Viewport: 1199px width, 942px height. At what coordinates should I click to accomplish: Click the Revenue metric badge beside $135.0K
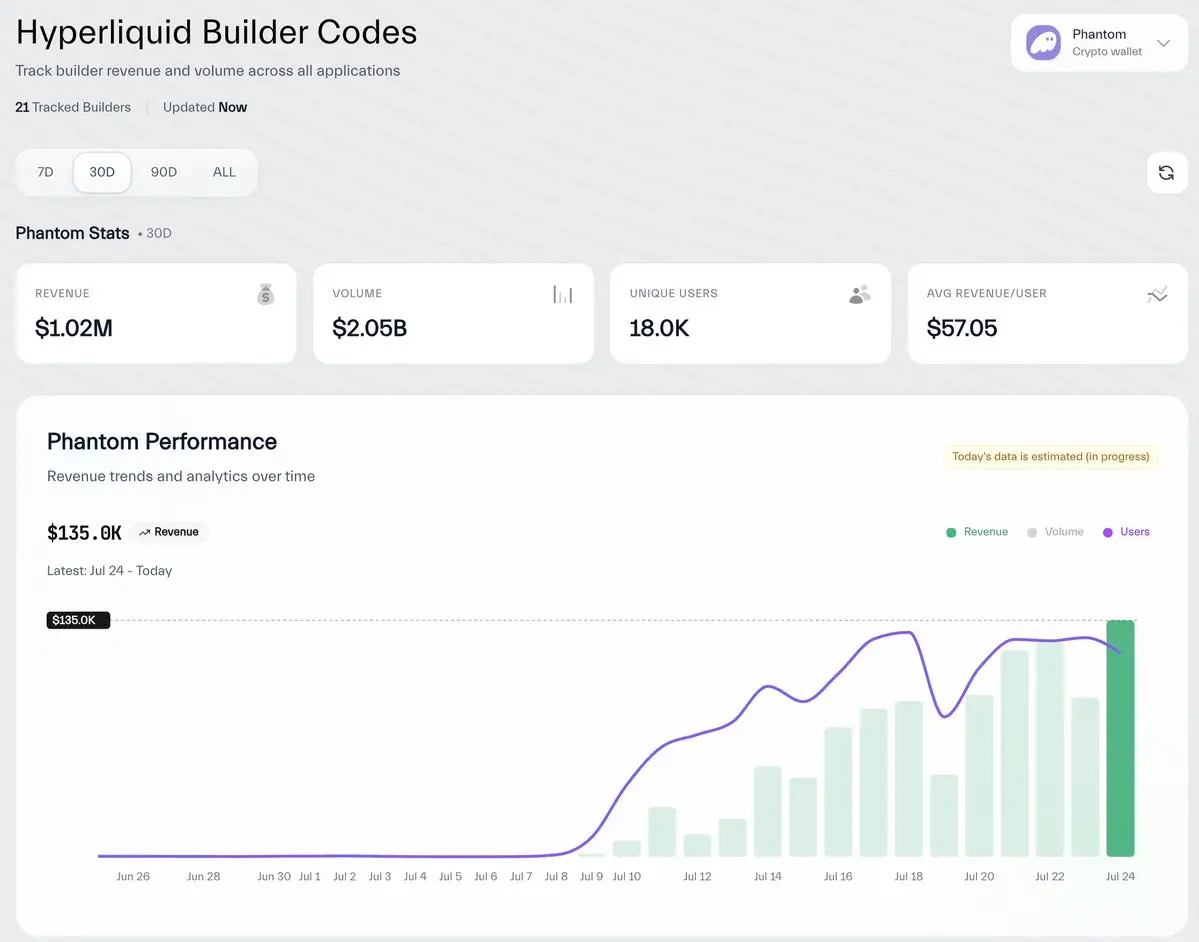pos(169,532)
